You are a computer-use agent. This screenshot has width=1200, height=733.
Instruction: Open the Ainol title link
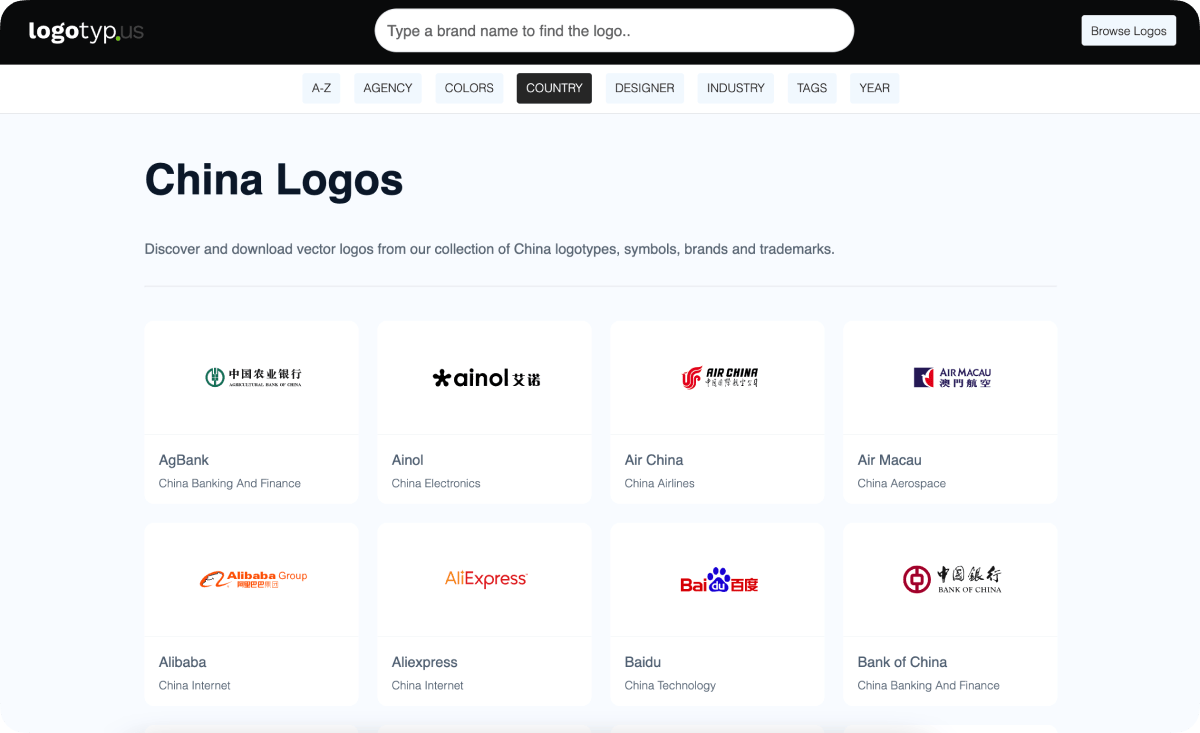(x=408, y=460)
